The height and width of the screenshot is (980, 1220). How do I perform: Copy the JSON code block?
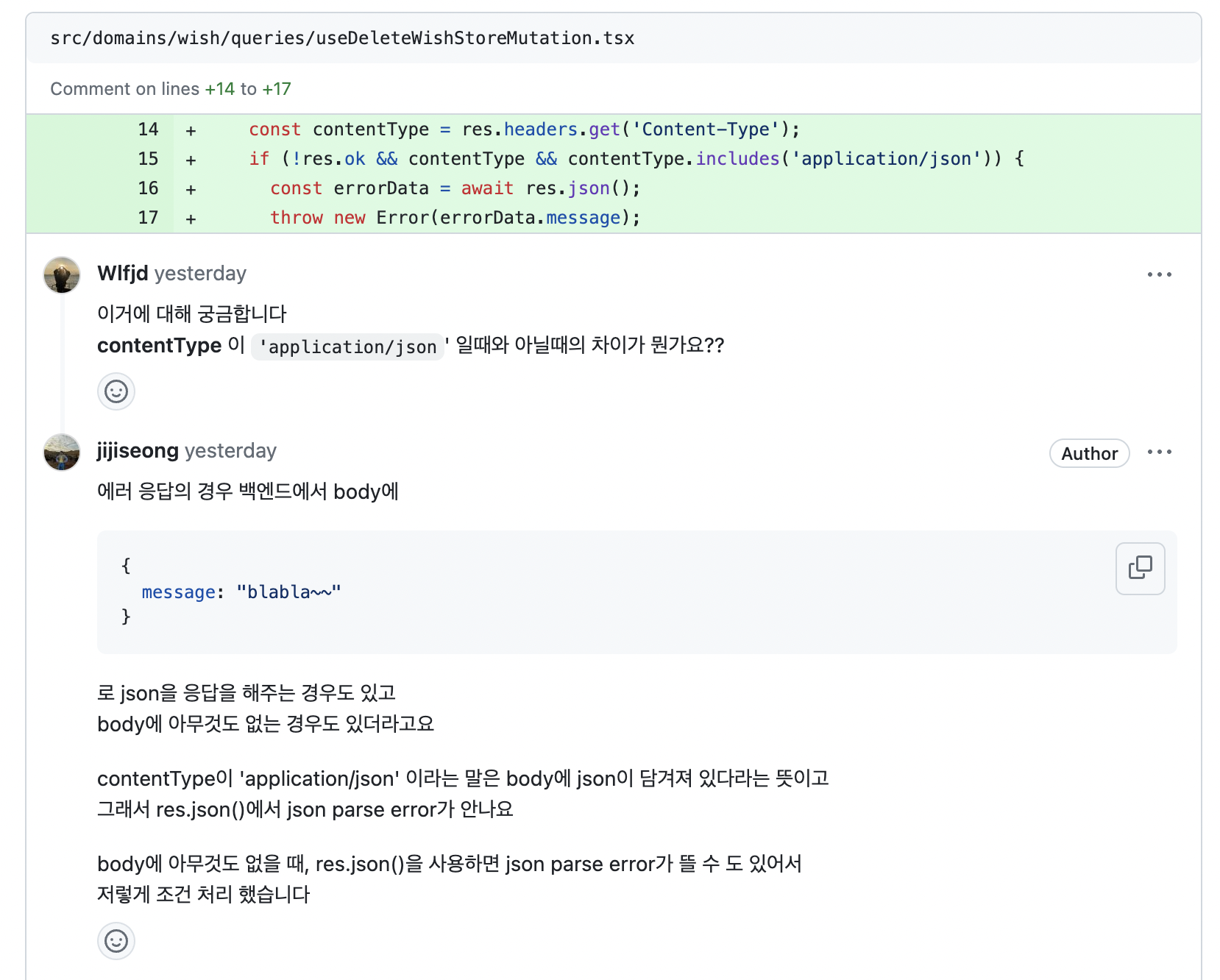[1139, 568]
